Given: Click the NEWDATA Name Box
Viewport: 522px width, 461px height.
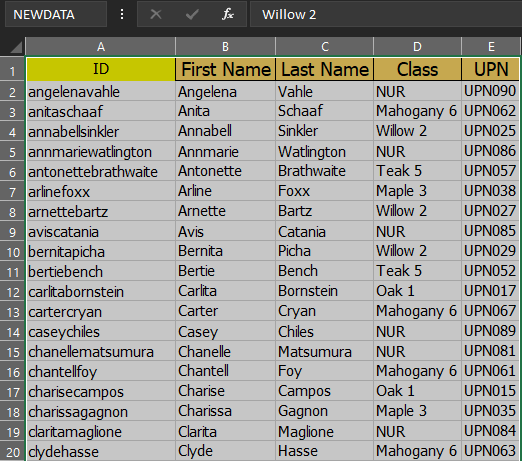Looking at the screenshot, I should pos(56,14).
